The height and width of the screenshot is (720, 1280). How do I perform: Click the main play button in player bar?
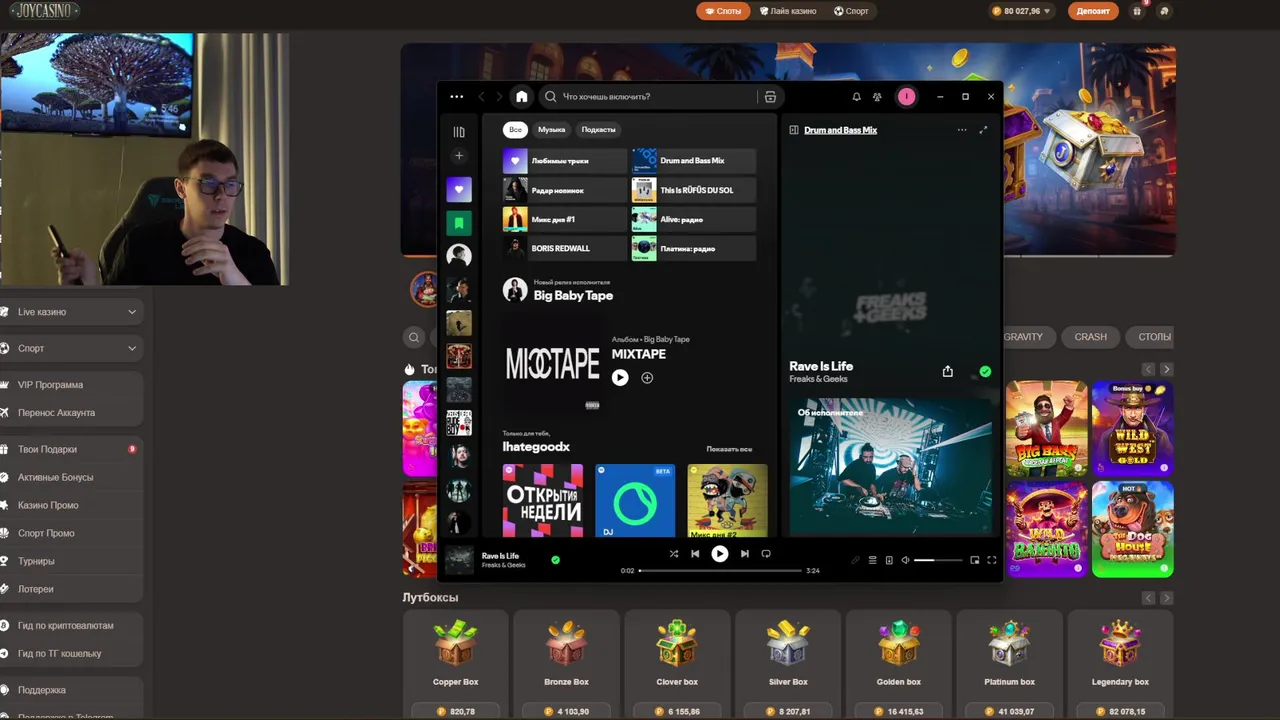tap(719, 554)
